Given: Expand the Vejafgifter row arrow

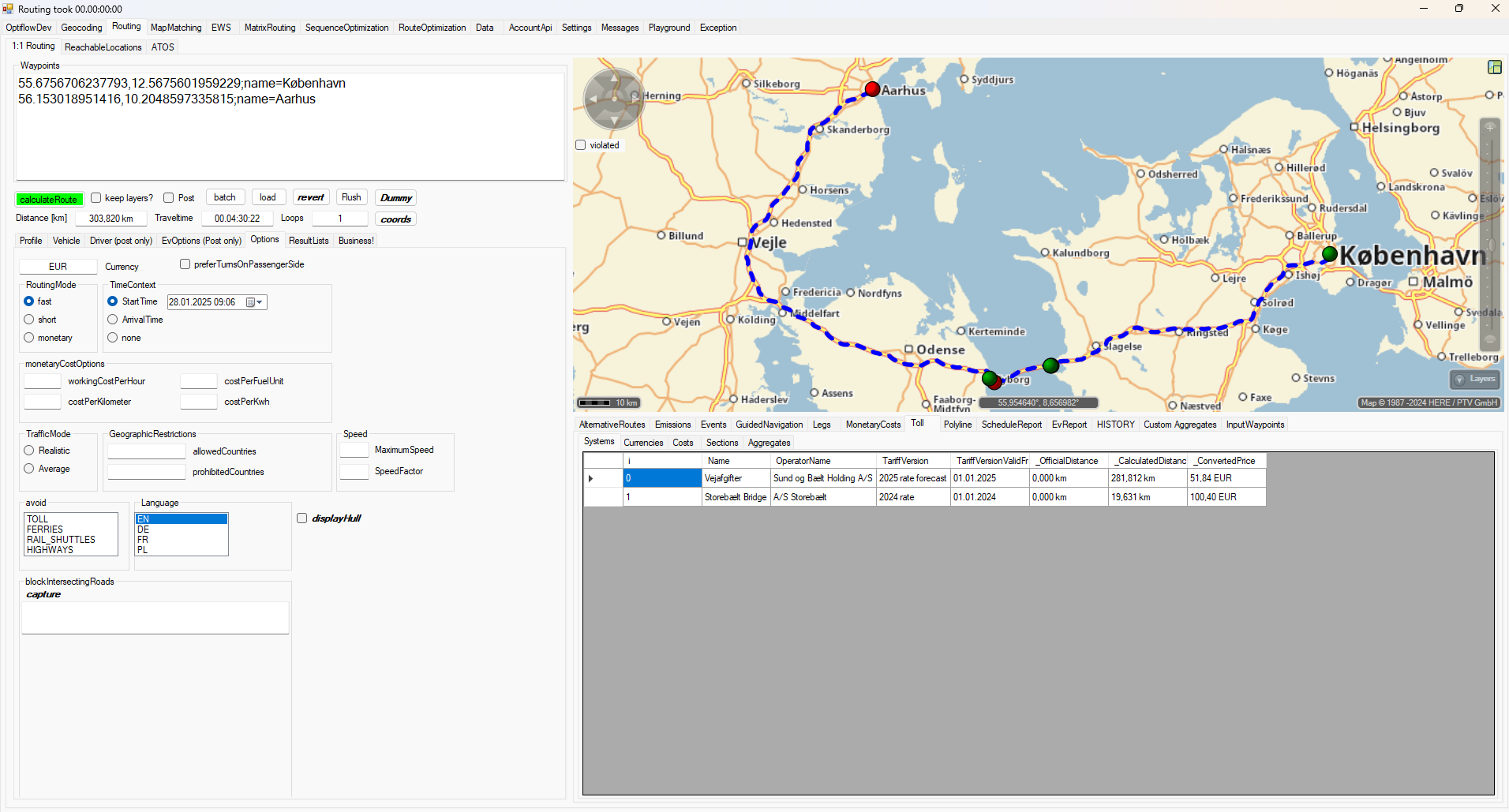Looking at the screenshot, I should pos(590,478).
